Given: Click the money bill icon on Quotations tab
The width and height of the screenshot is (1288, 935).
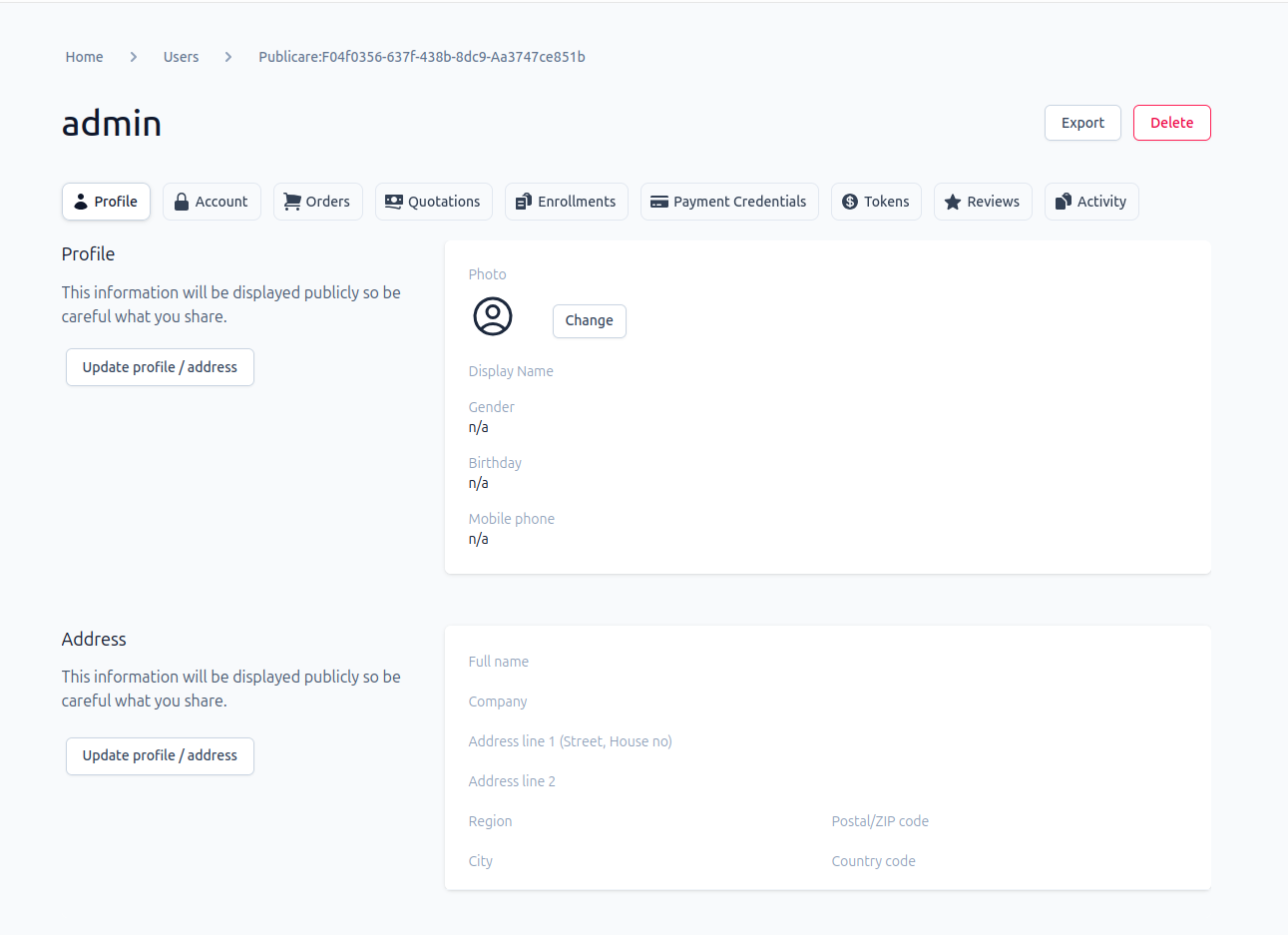Looking at the screenshot, I should coord(394,202).
